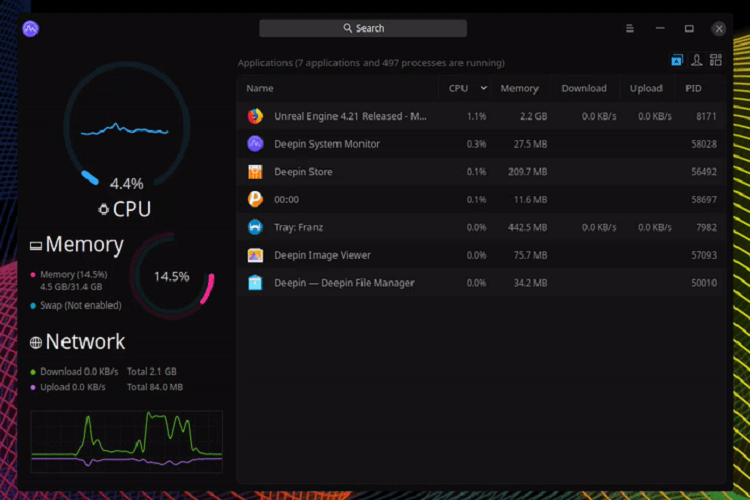Open the hamburger main menu

pyautogui.click(x=629, y=29)
